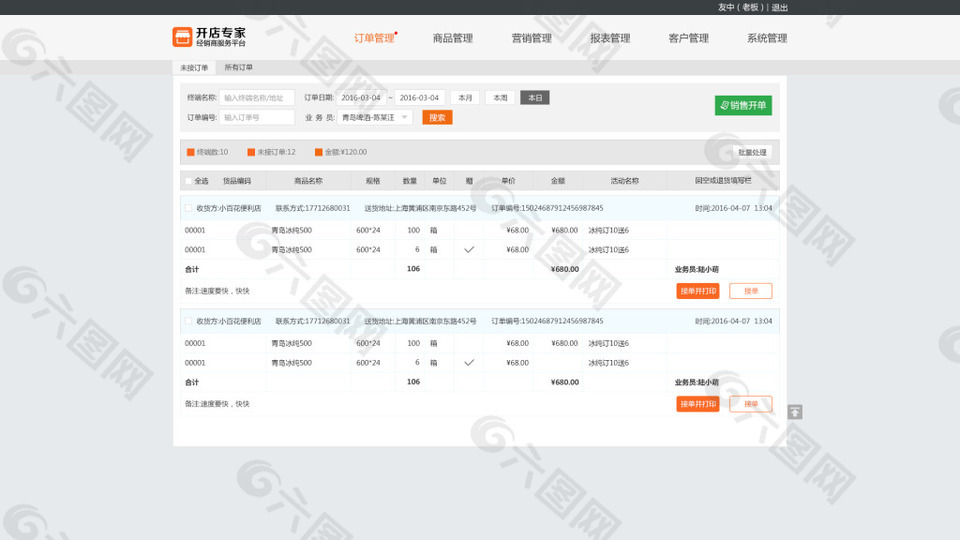Click the 活动名称 column header
The height and width of the screenshot is (540, 960).
[x=624, y=181]
